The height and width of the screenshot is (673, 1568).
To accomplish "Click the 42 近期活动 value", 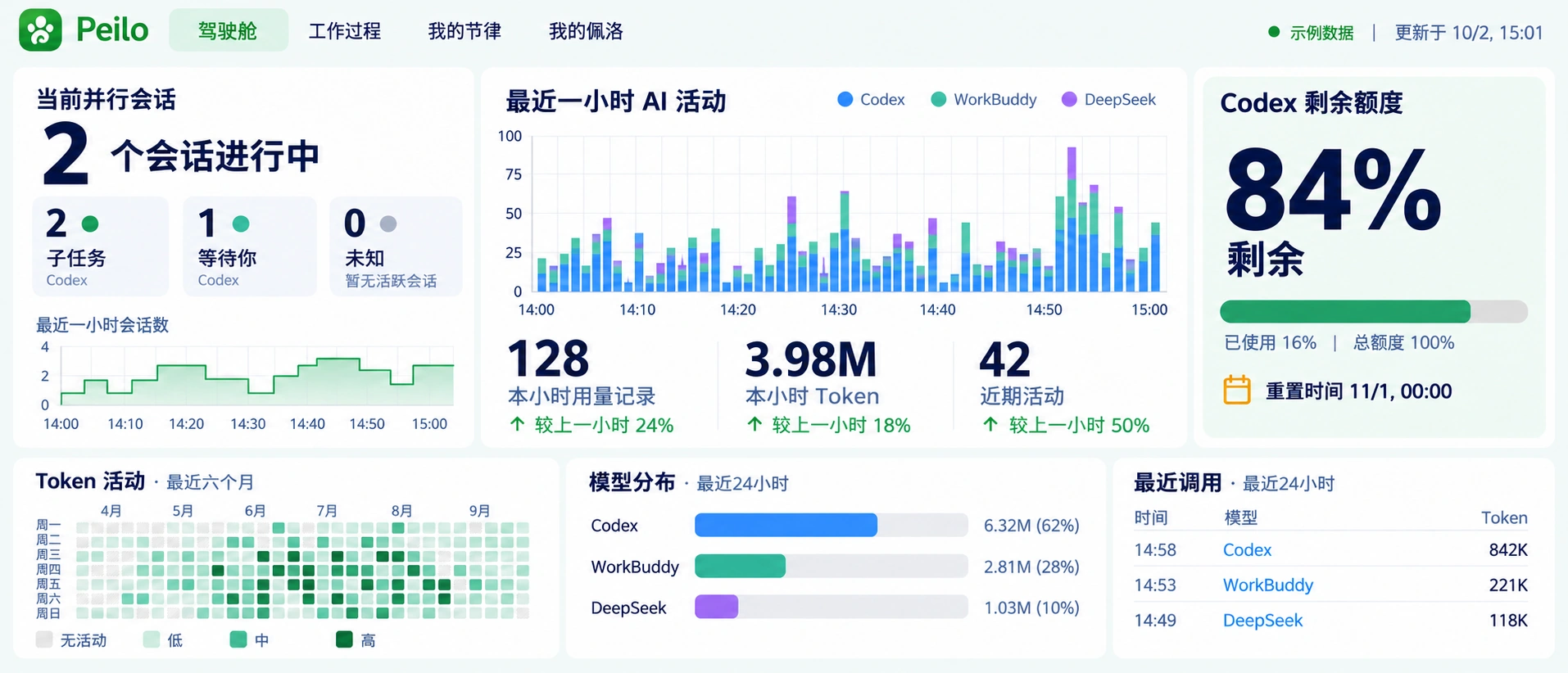I will click(x=1005, y=359).
